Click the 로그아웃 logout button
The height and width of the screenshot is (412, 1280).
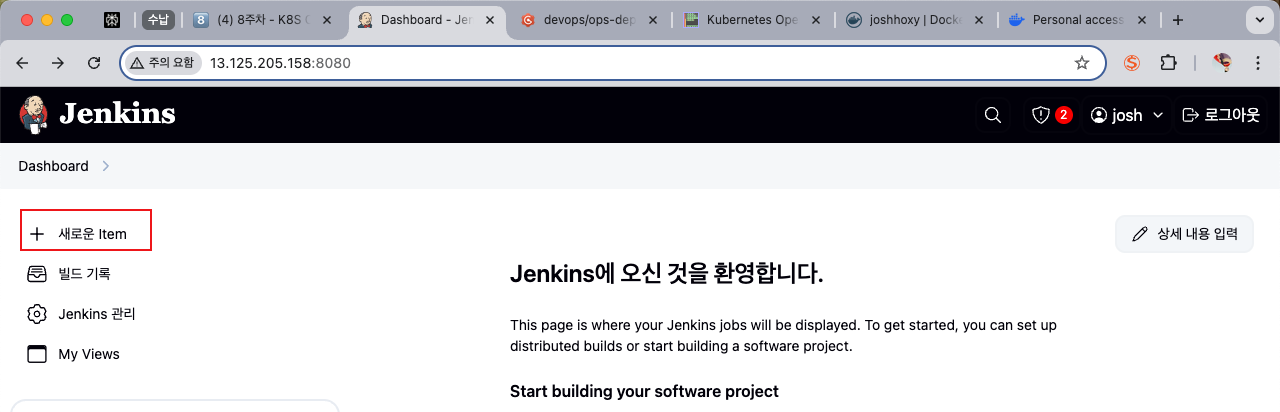point(1221,115)
